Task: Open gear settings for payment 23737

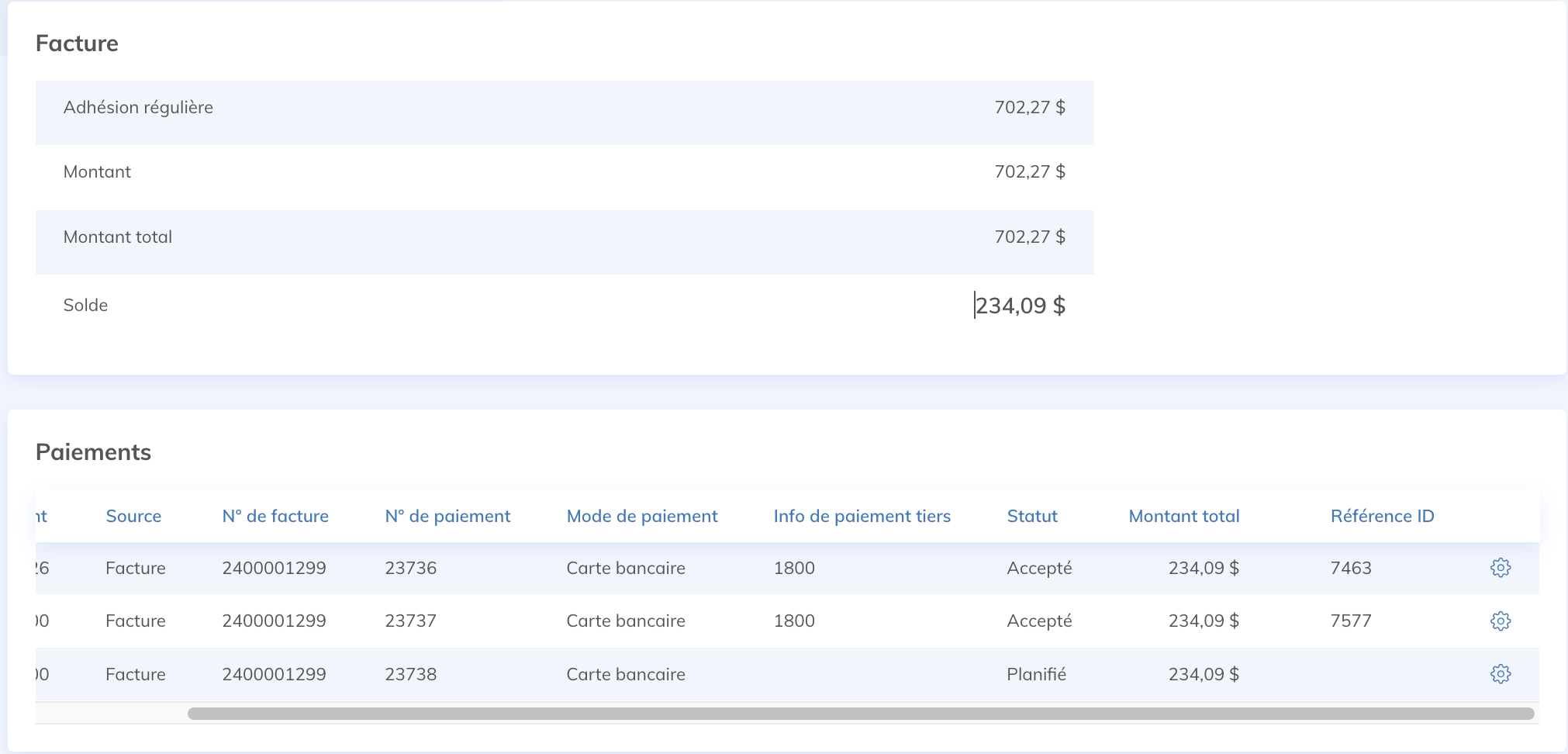Action: (1500, 621)
